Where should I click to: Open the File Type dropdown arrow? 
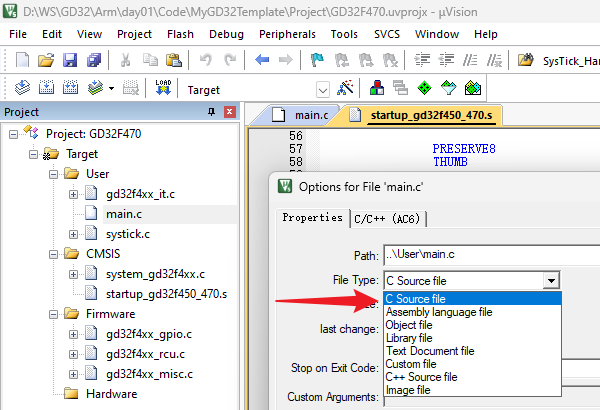click(551, 281)
